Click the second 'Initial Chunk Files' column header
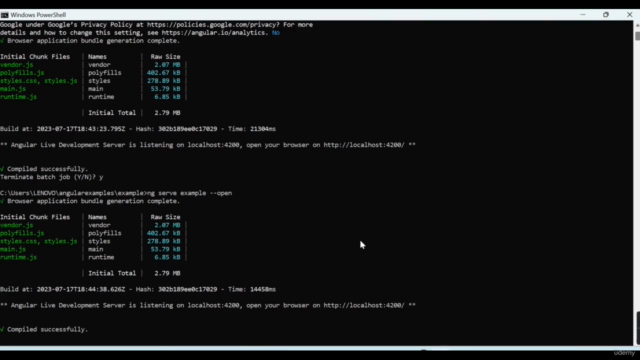 pyautogui.click(x=35, y=217)
